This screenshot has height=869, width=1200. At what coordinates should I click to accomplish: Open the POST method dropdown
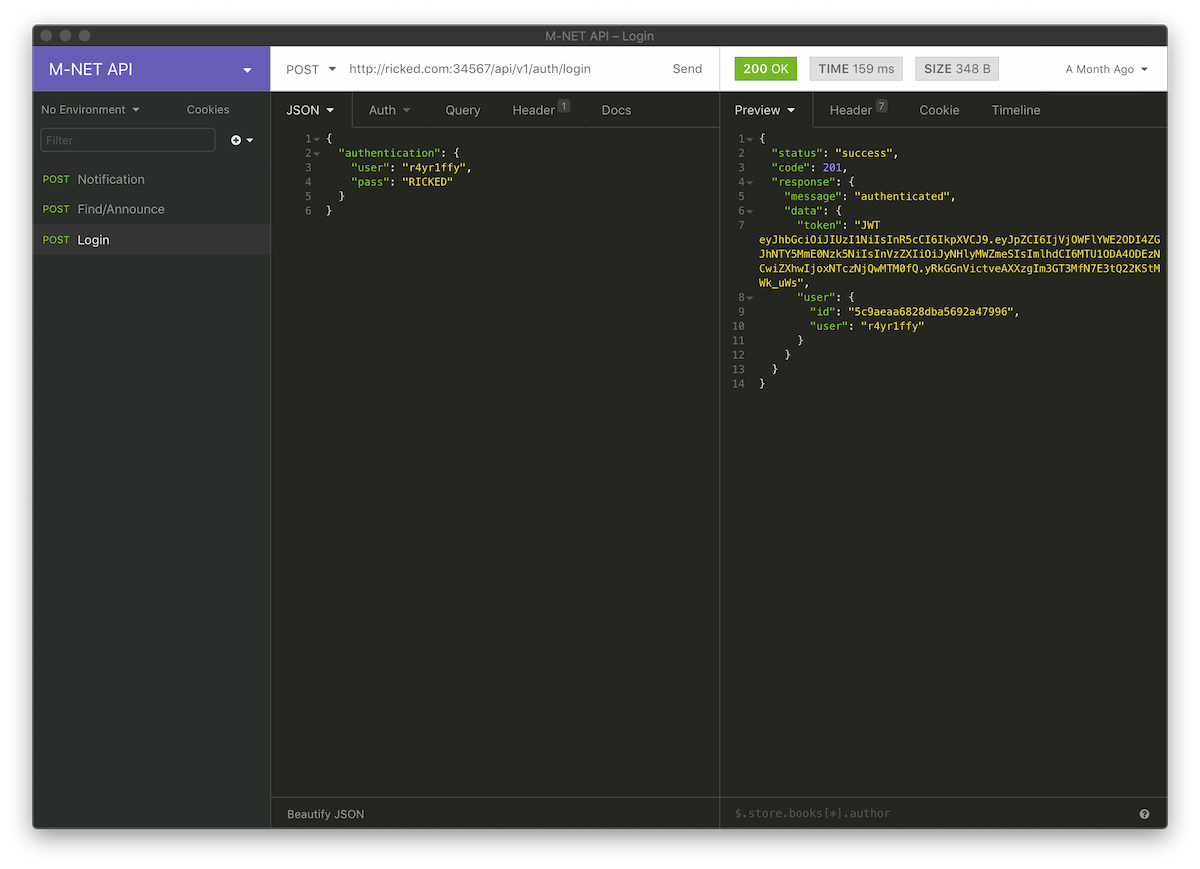pos(310,69)
